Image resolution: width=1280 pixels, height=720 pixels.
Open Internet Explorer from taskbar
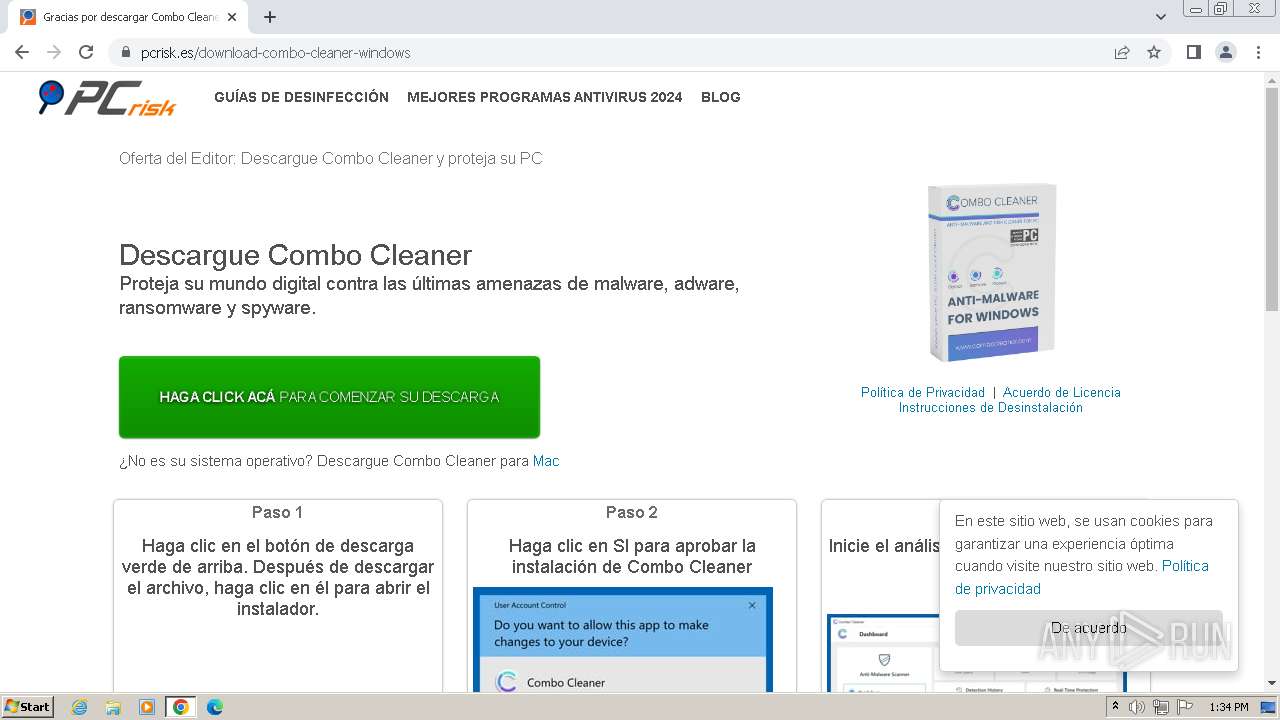(x=80, y=707)
